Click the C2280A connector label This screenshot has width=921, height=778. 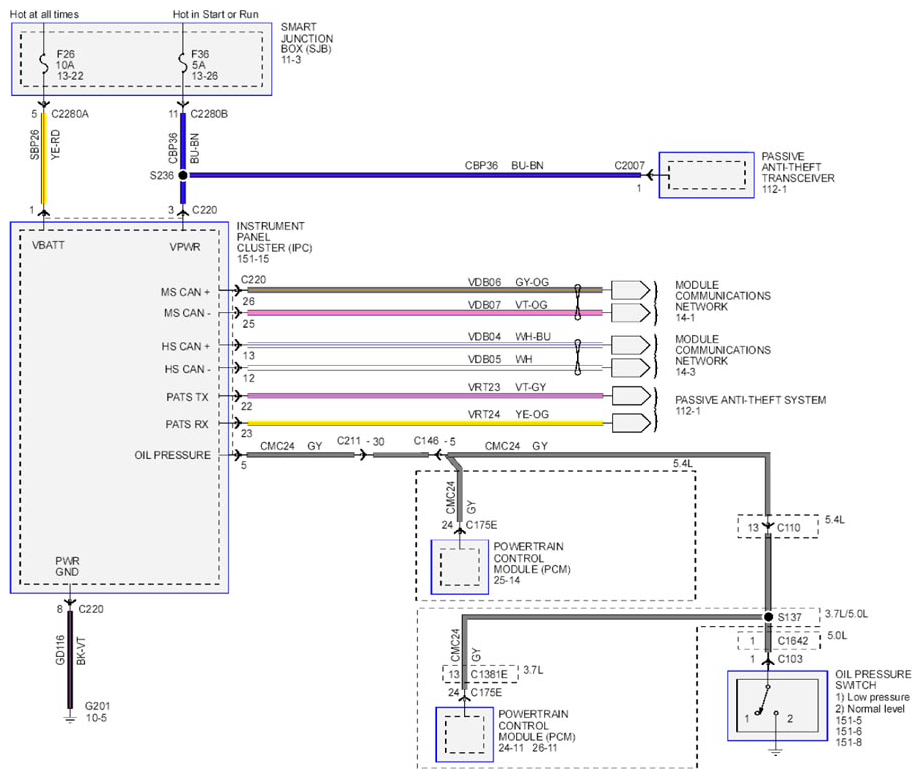pyautogui.click(x=70, y=114)
